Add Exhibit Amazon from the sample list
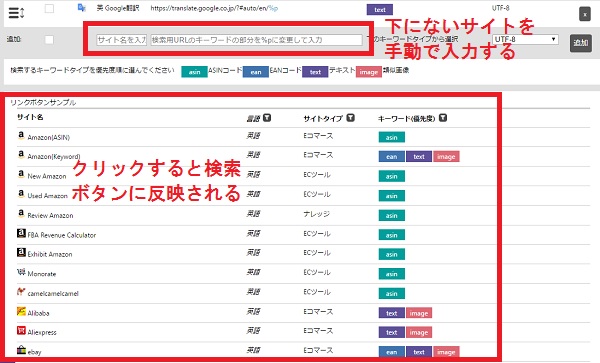The width and height of the screenshot is (600, 363). [50, 254]
